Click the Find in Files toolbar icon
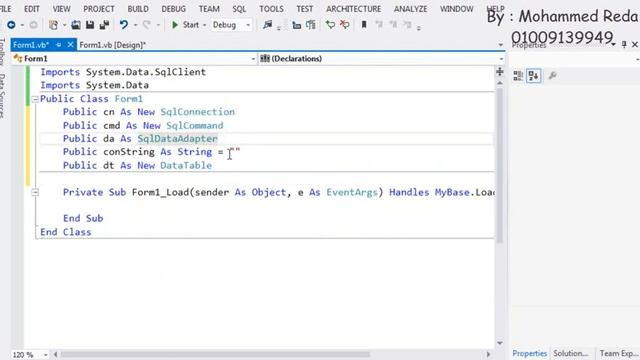The image size is (640, 360). pyautogui.click(x=267, y=25)
